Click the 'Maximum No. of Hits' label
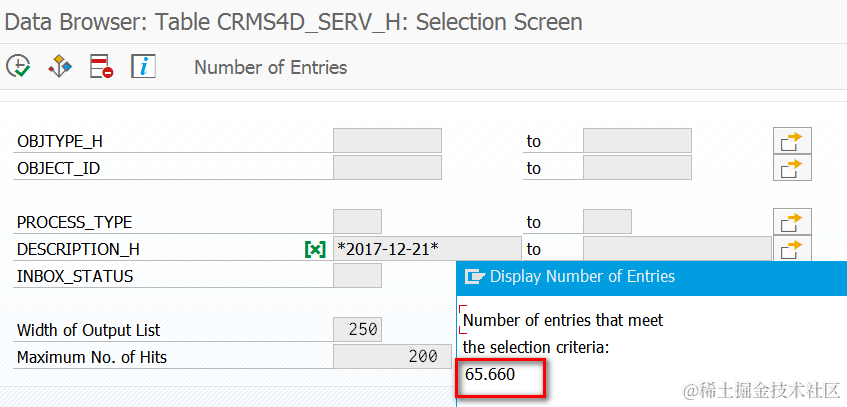Screen dimensions: 847x407 pyautogui.click(x=92, y=357)
